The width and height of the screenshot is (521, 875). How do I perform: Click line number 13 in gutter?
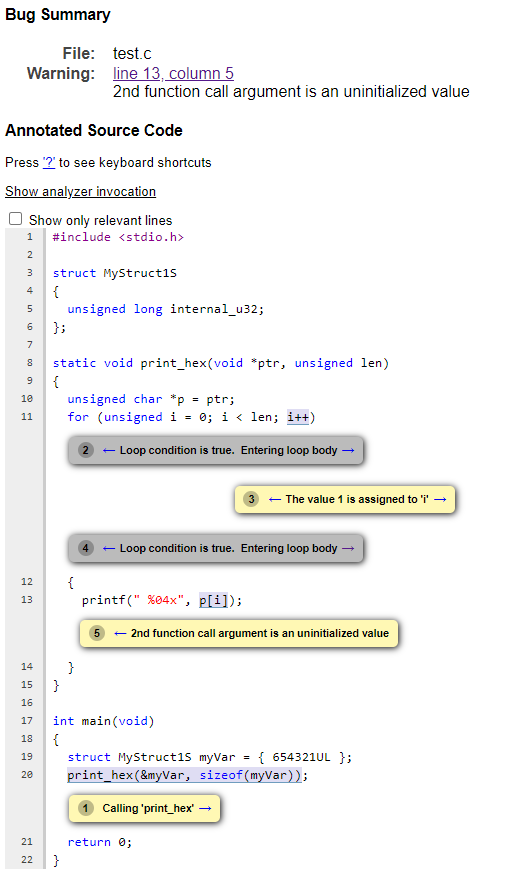coord(27,600)
